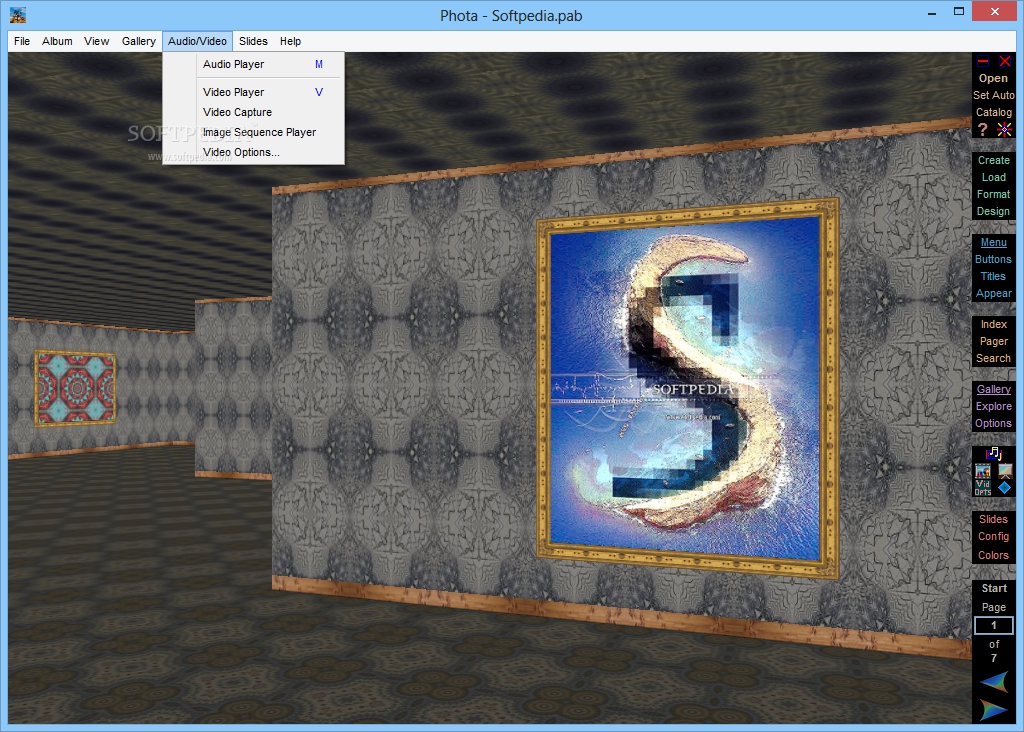Click Catalog in the side panel

click(x=993, y=112)
